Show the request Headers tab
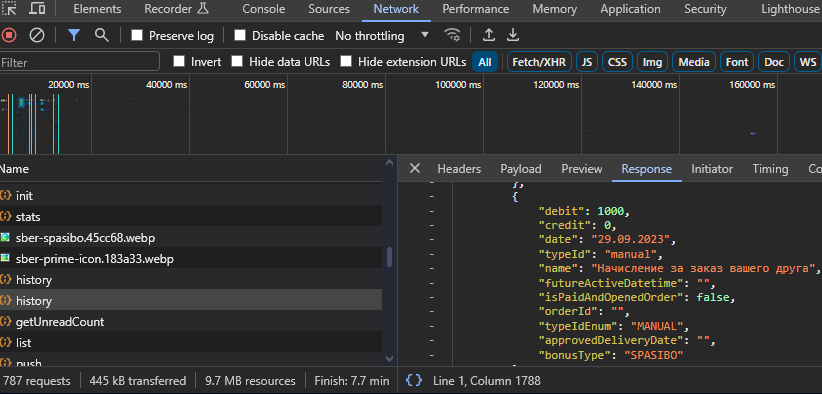 (x=459, y=169)
